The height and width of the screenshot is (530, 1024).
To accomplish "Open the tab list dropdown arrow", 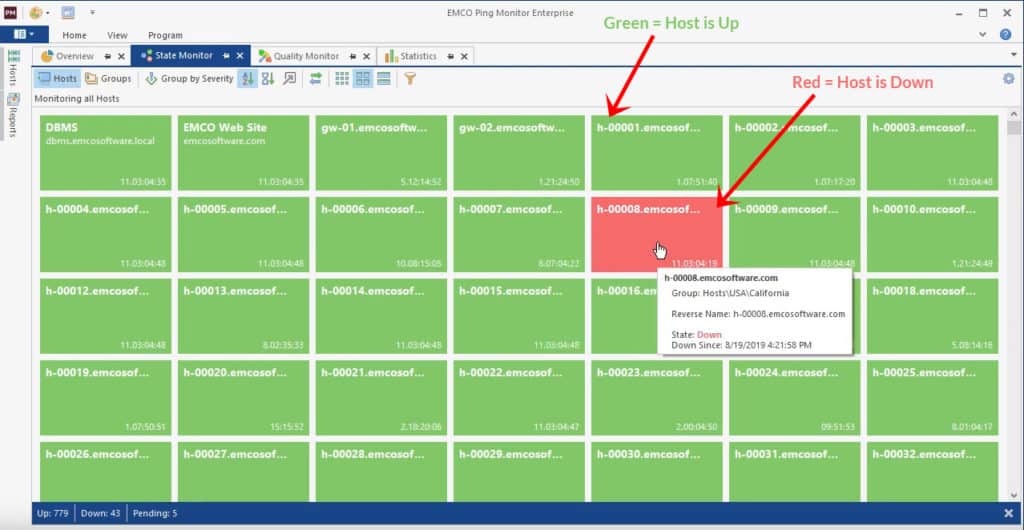I will [1014, 55].
